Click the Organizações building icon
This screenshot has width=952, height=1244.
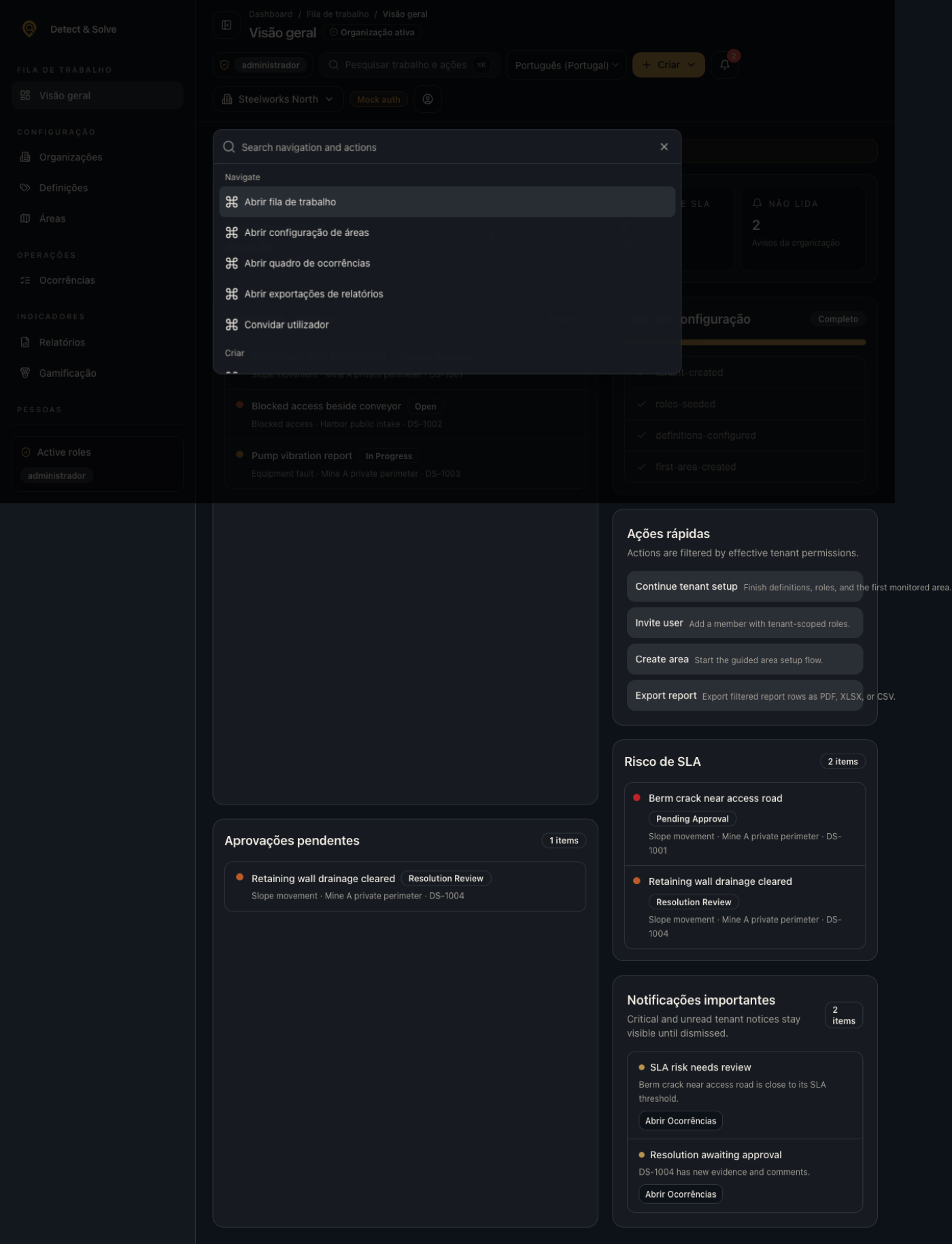coord(25,157)
